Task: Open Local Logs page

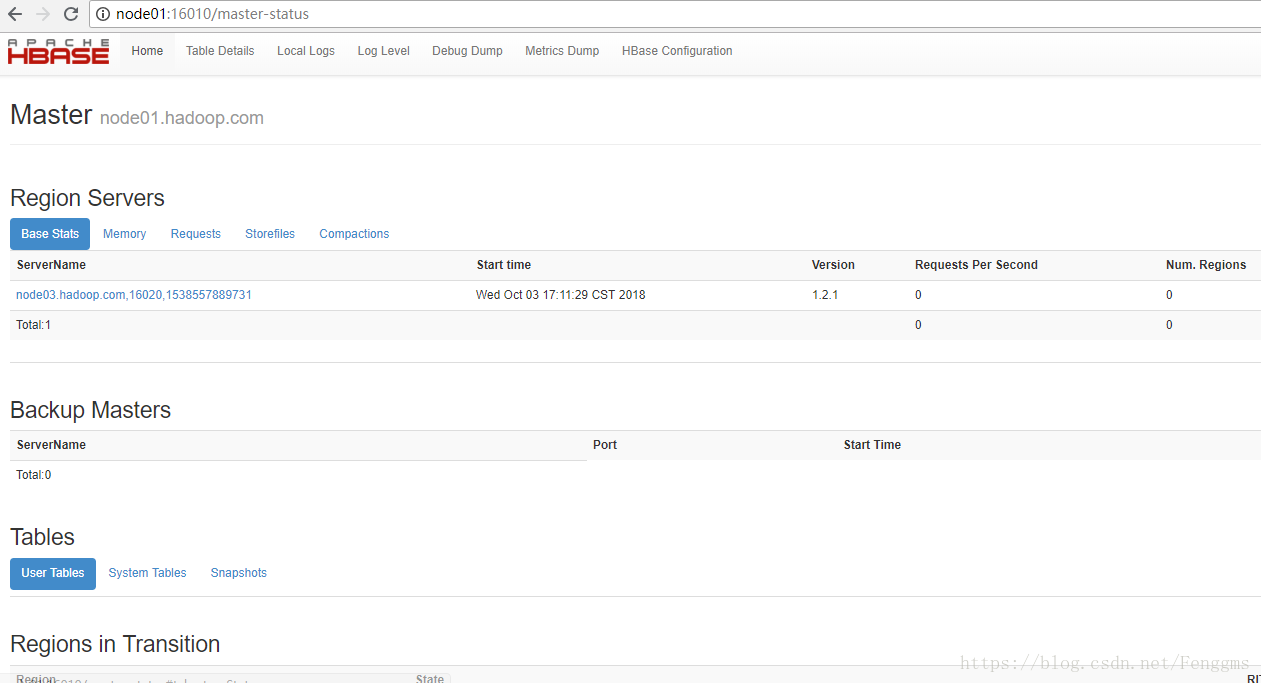Action: coord(306,51)
